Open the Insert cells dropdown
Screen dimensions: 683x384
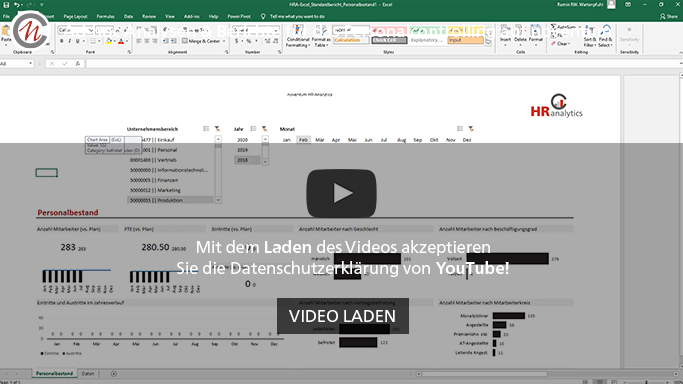505,36
